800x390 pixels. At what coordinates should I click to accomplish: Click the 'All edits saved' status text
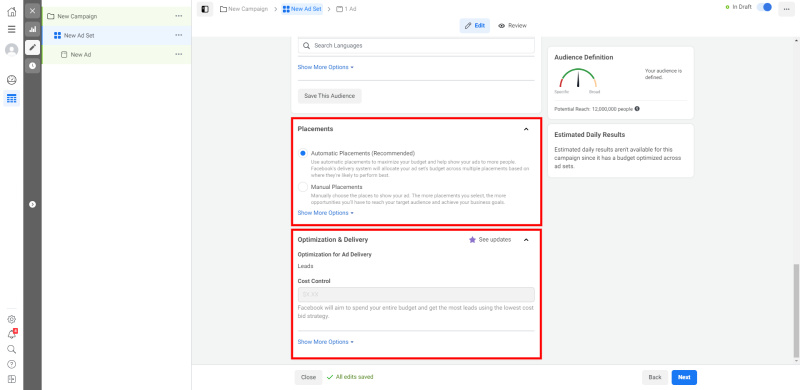point(354,377)
